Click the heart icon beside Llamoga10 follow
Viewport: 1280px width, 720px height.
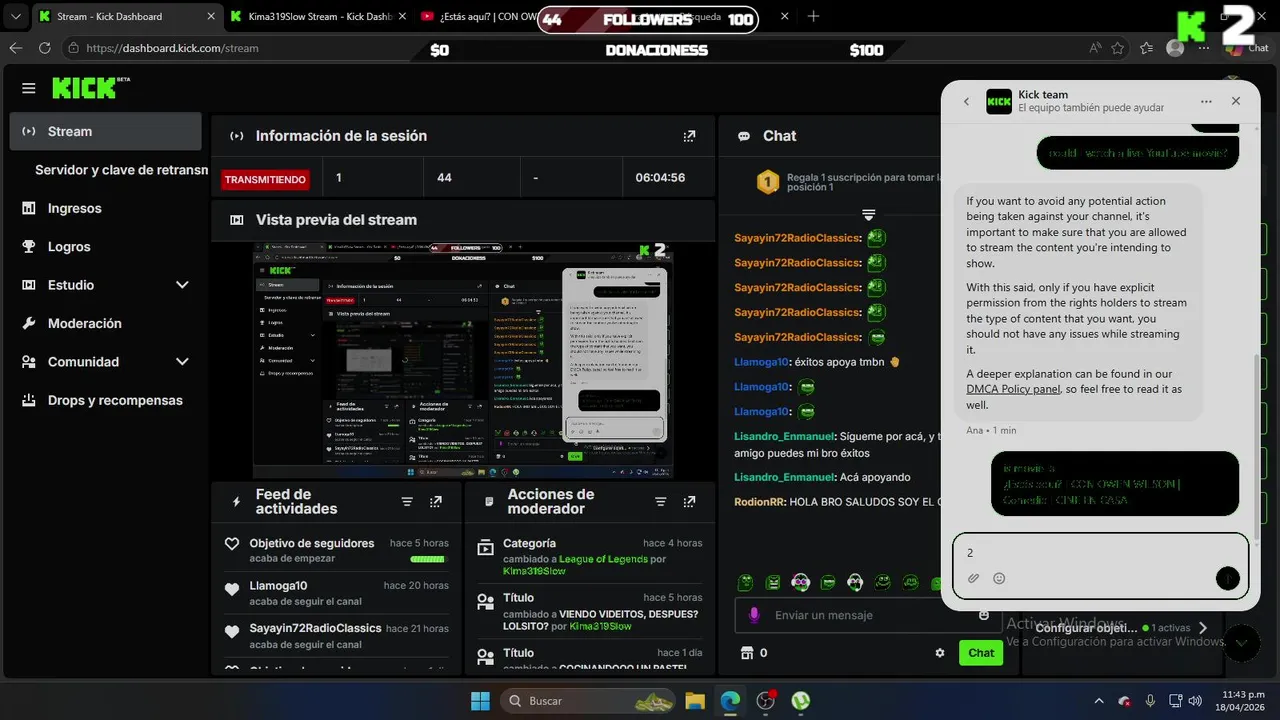(232, 590)
